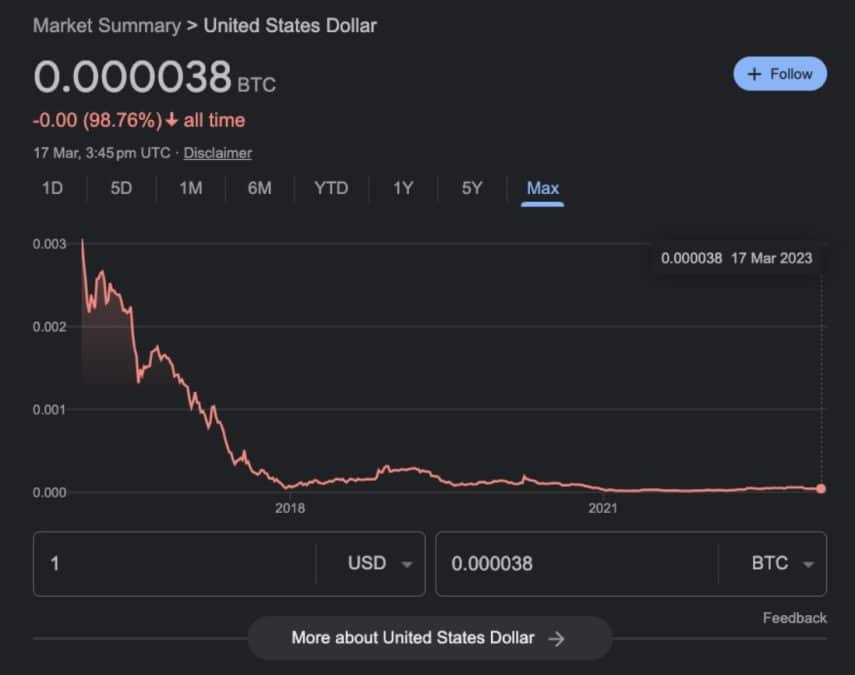Image resolution: width=855 pixels, height=675 pixels.
Task: Click the Market Summary breadcrumb link
Action: [107, 26]
